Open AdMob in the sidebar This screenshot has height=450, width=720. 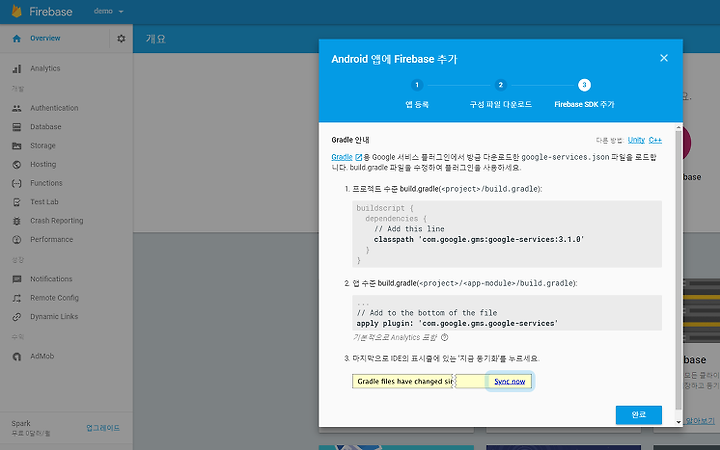click(x=42, y=356)
